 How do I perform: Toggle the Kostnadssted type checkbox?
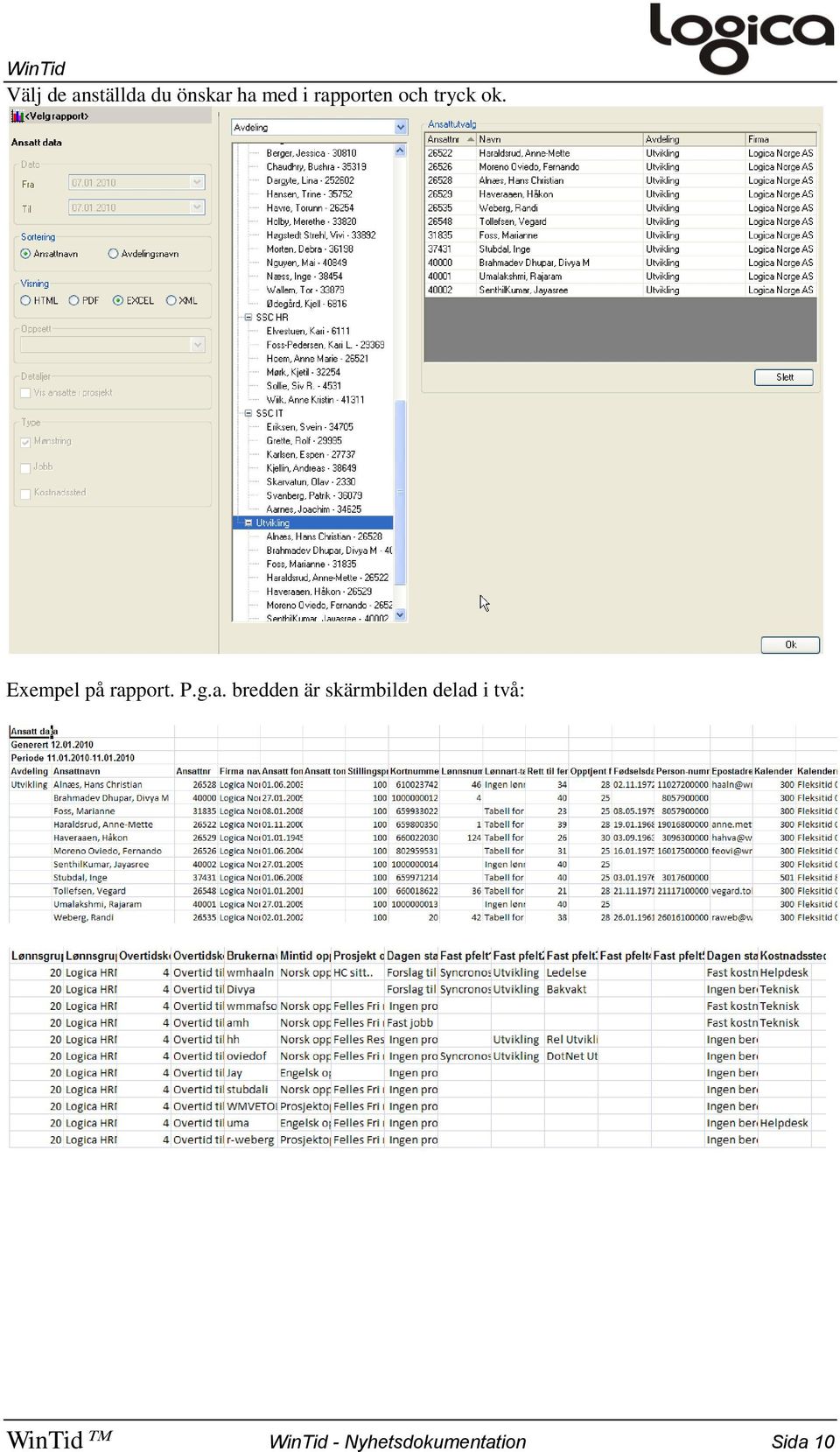[25, 494]
